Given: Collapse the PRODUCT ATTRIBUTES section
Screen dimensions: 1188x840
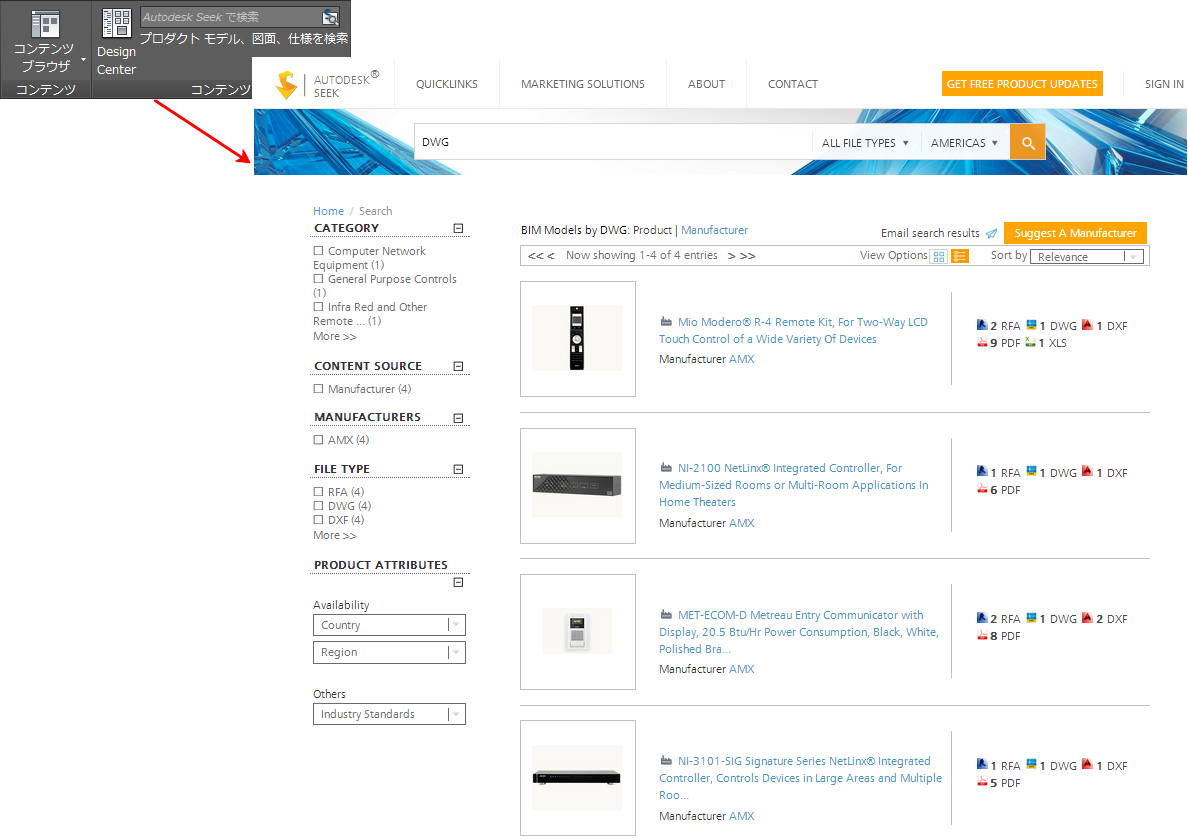Looking at the screenshot, I should click(458, 582).
